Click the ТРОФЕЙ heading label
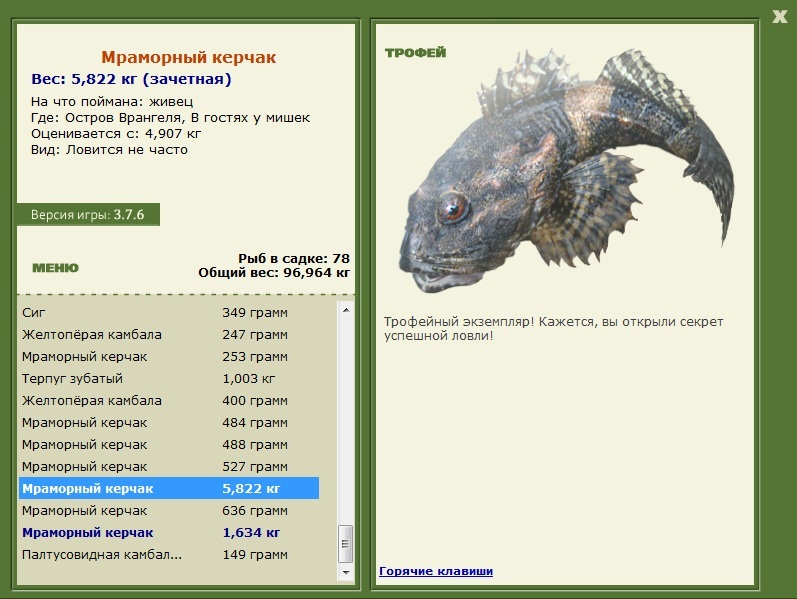This screenshot has height=599, width=797. click(415, 53)
